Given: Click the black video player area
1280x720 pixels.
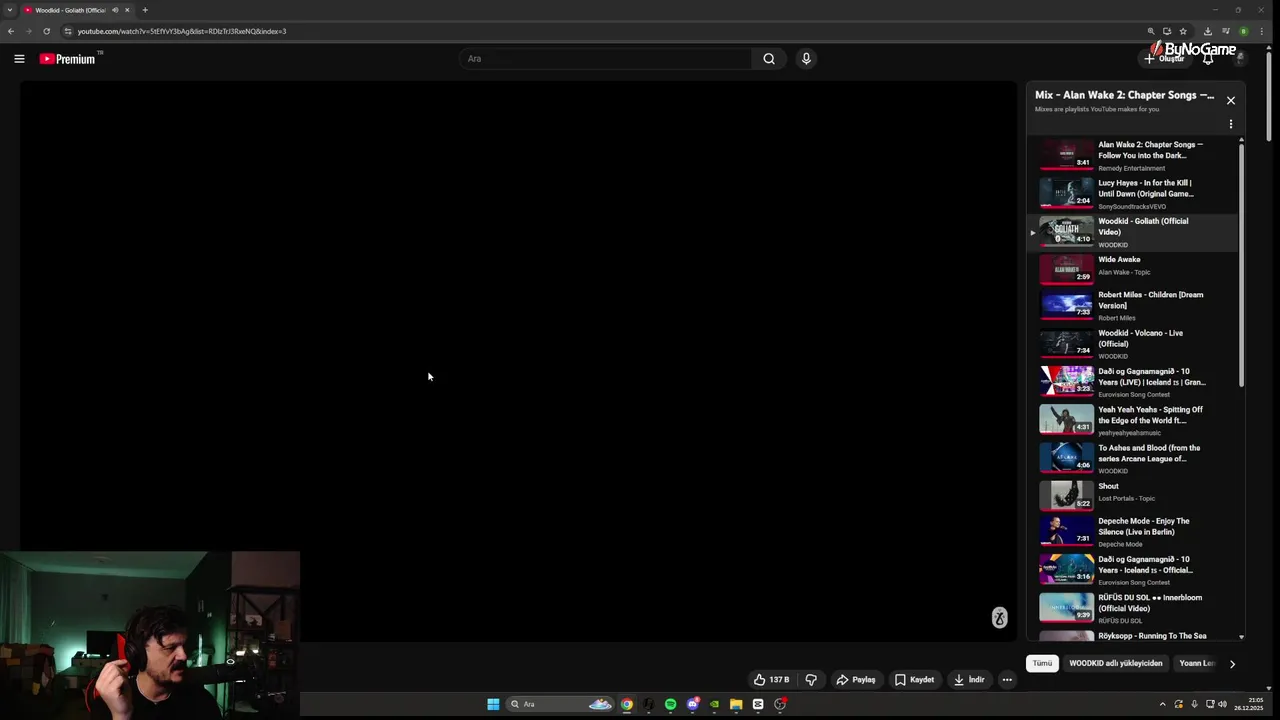Looking at the screenshot, I should click(518, 361).
